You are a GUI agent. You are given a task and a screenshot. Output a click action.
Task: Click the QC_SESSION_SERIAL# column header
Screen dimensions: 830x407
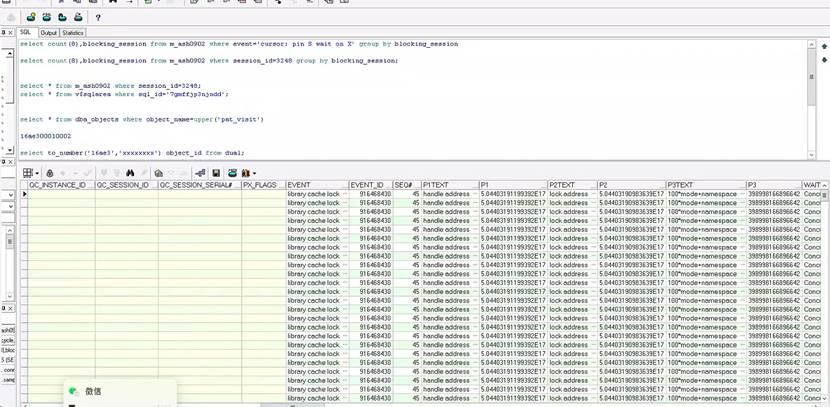pyautogui.click(x=200, y=185)
